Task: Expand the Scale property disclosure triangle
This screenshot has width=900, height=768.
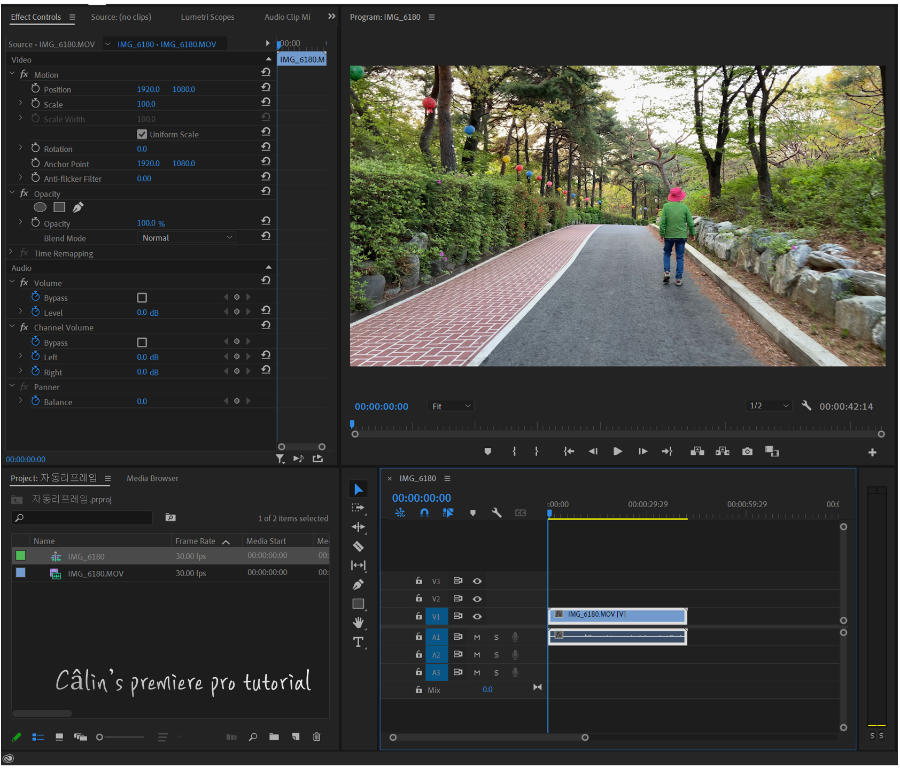Action: tap(20, 104)
